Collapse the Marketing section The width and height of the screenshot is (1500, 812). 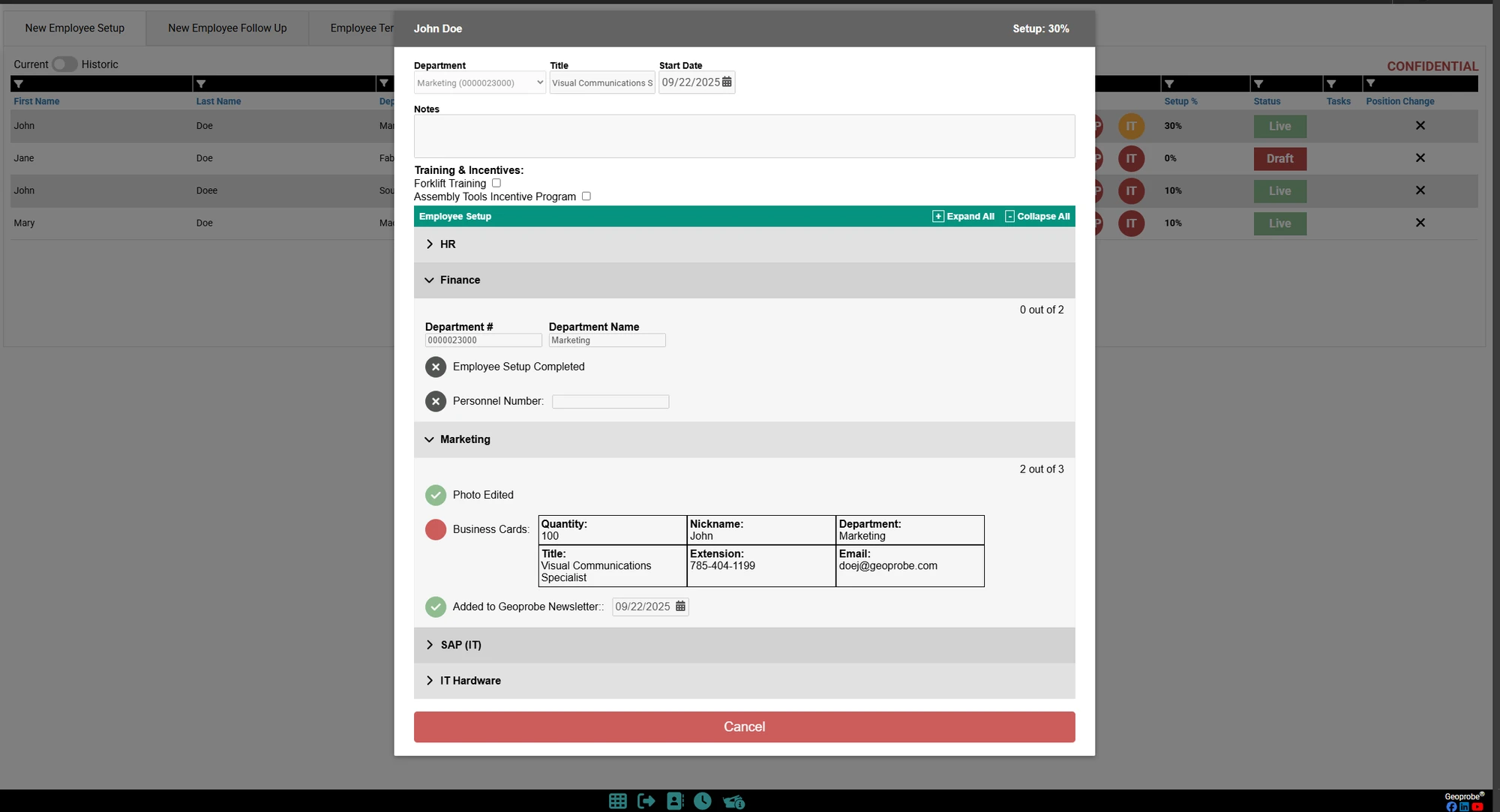pyautogui.click(x=744, y=439)
